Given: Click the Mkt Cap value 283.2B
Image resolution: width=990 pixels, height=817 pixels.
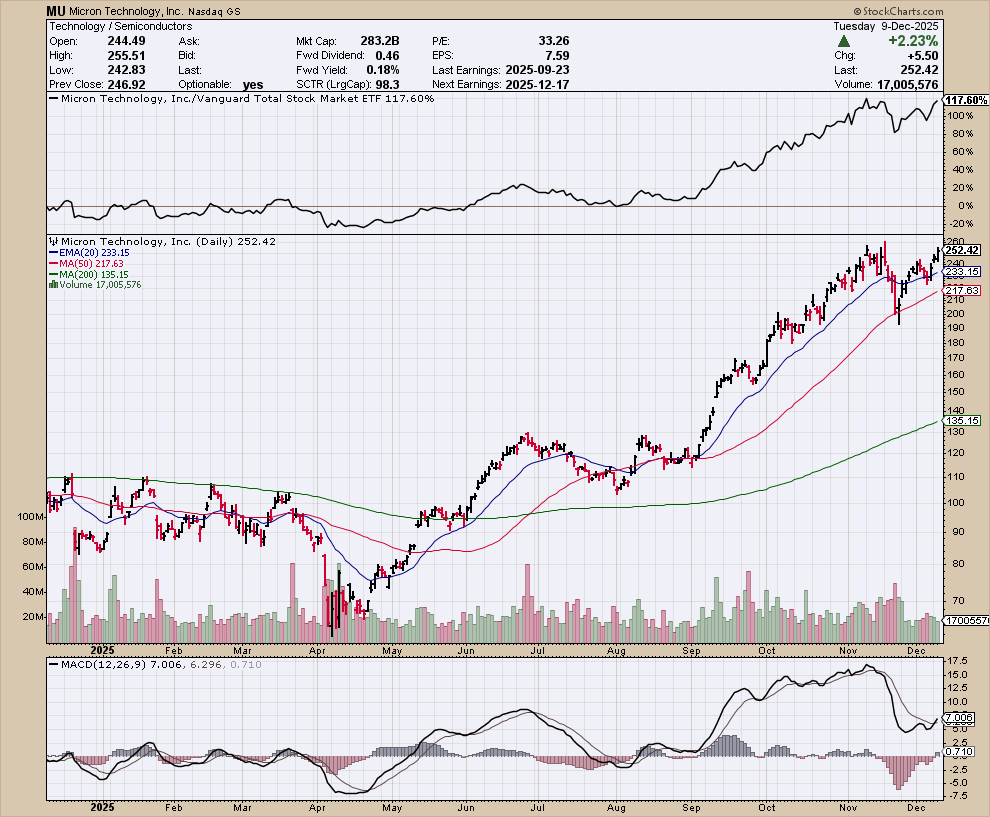Looking at the screenshot, I should point(380,41).
